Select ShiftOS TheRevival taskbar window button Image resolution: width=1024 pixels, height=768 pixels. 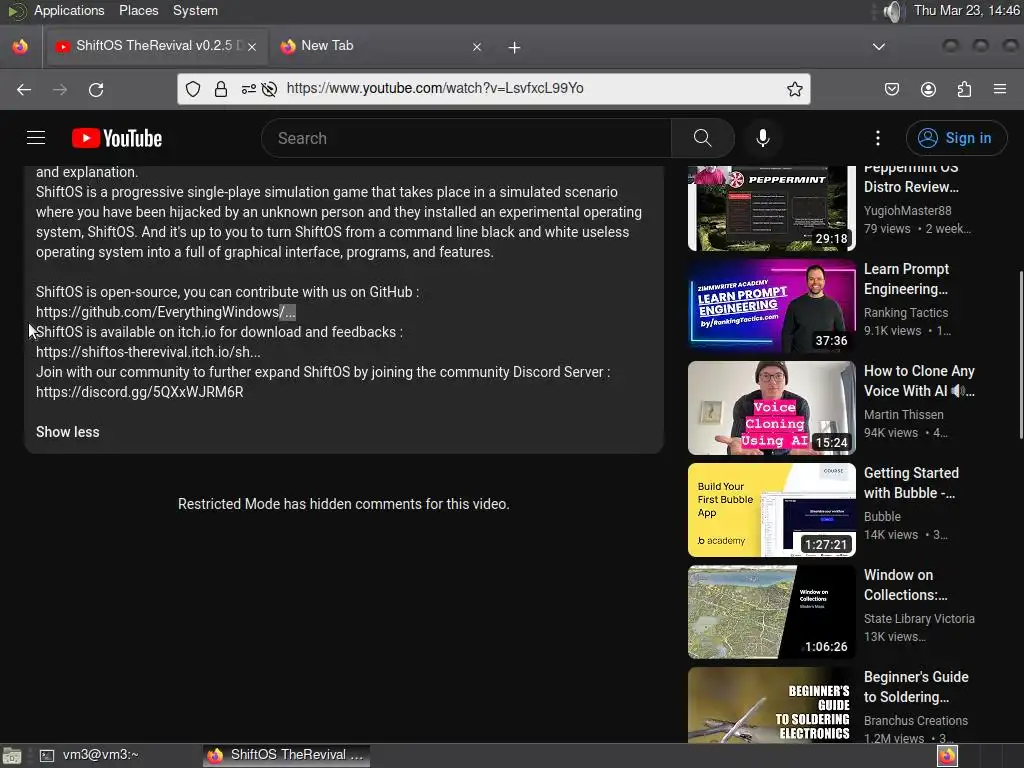coord(287,755)
